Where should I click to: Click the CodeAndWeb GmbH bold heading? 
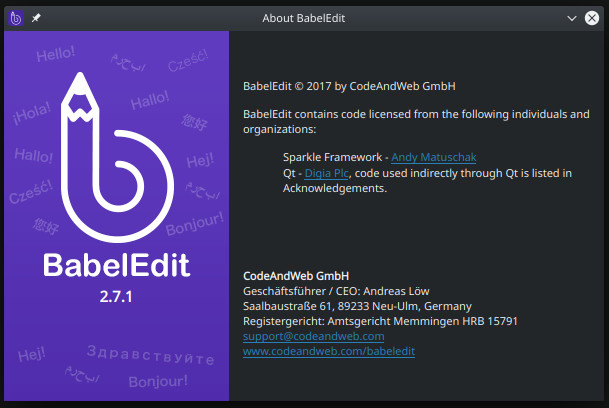tap(296, 276)
